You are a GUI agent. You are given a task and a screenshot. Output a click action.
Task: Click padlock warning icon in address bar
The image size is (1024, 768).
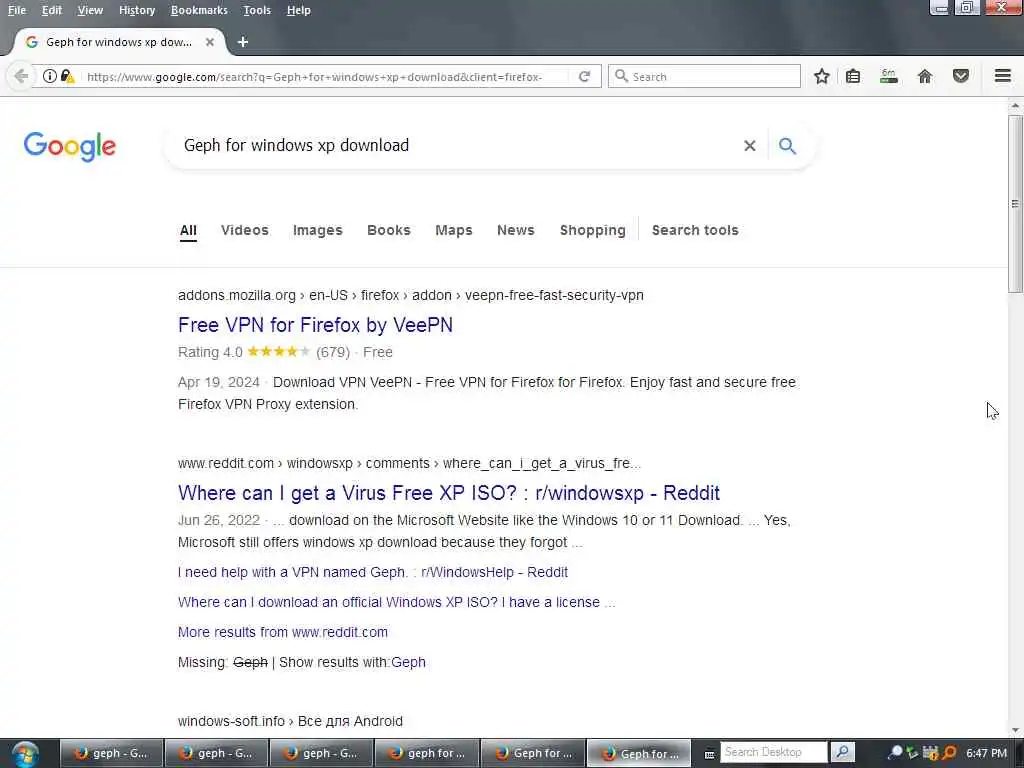(67, 76)
